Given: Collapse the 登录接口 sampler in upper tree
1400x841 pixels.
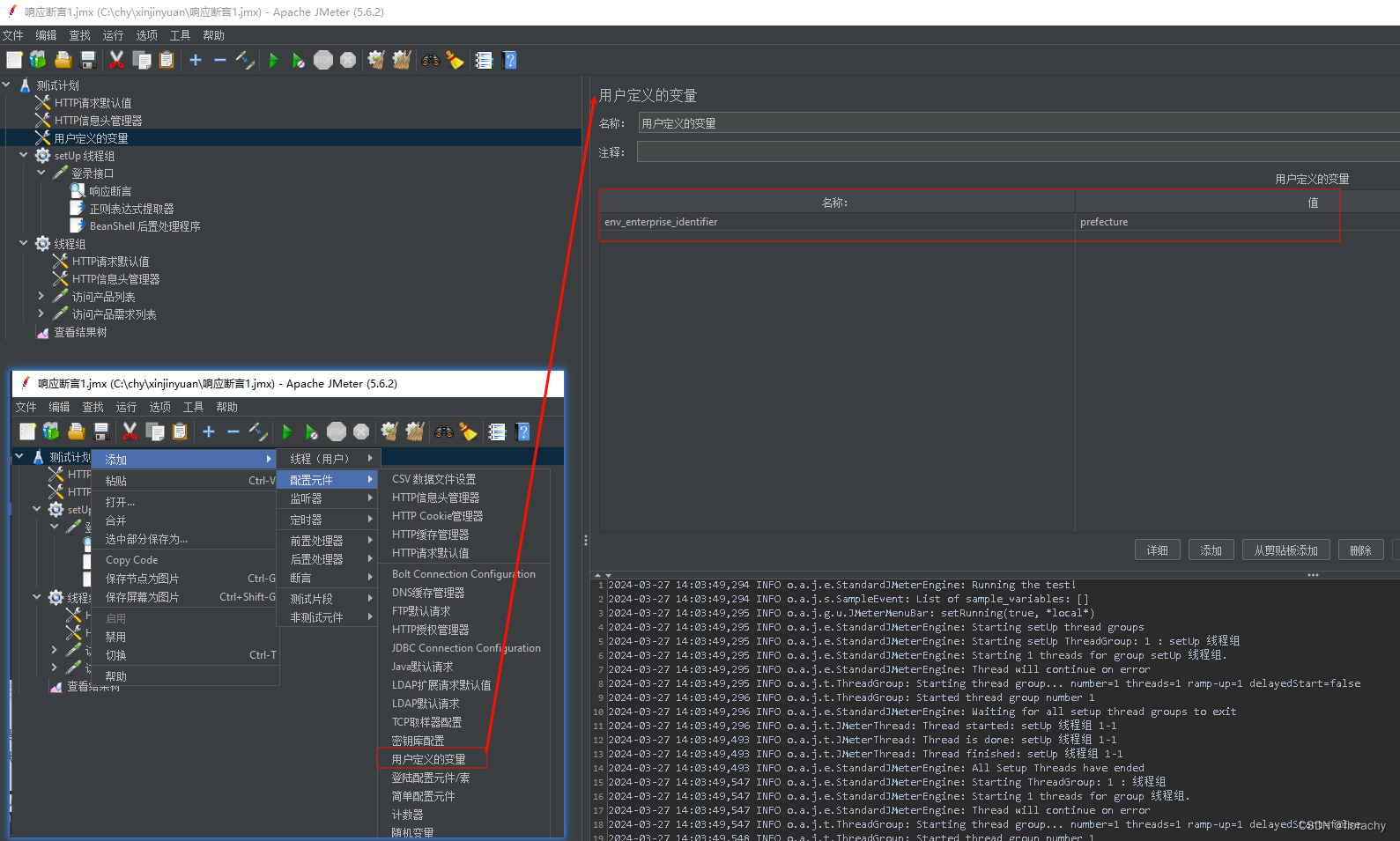Looking at the screenshot, I should coord(41,173).
